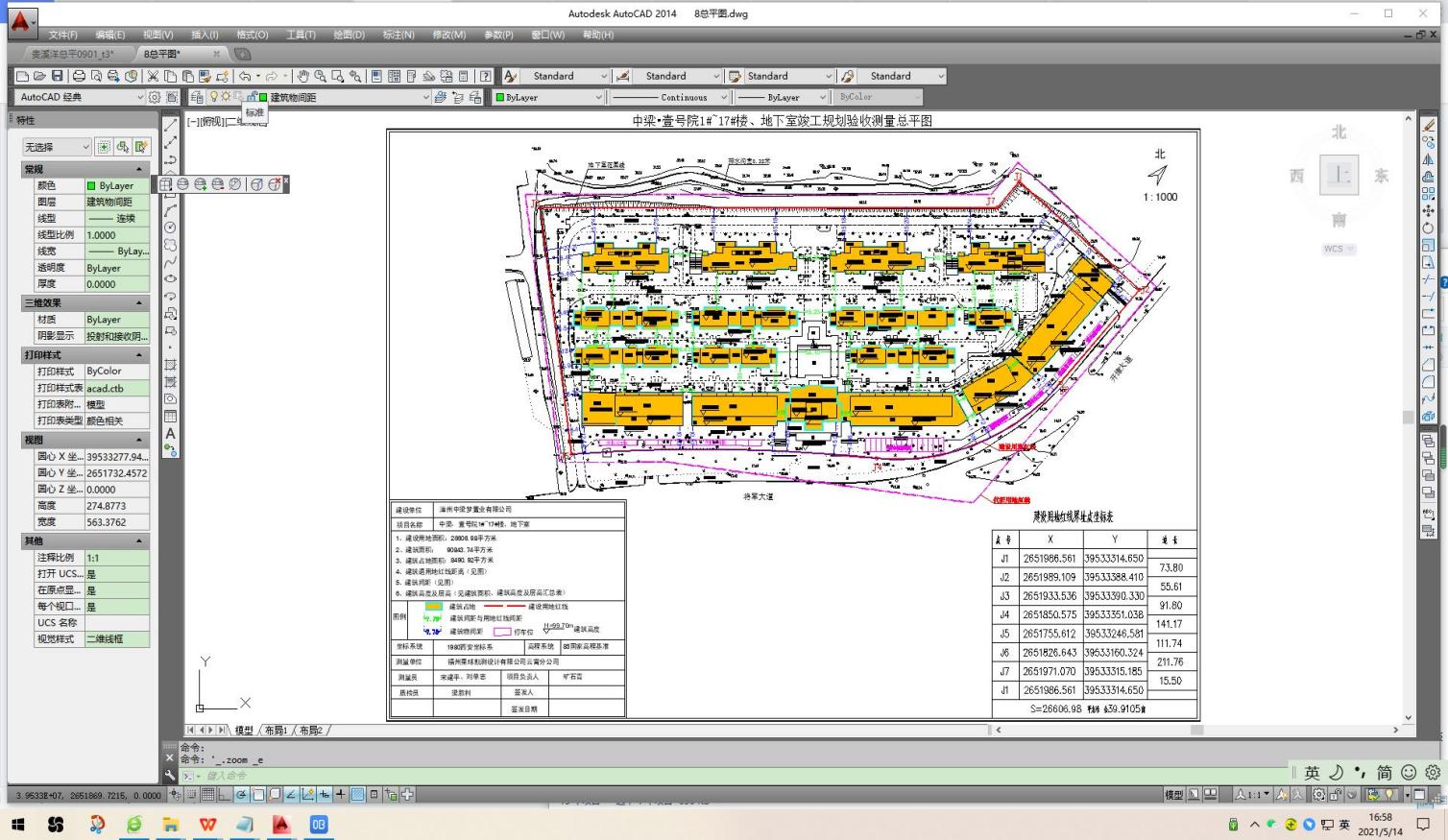Click the Layer Previous icon

(457, 97)
